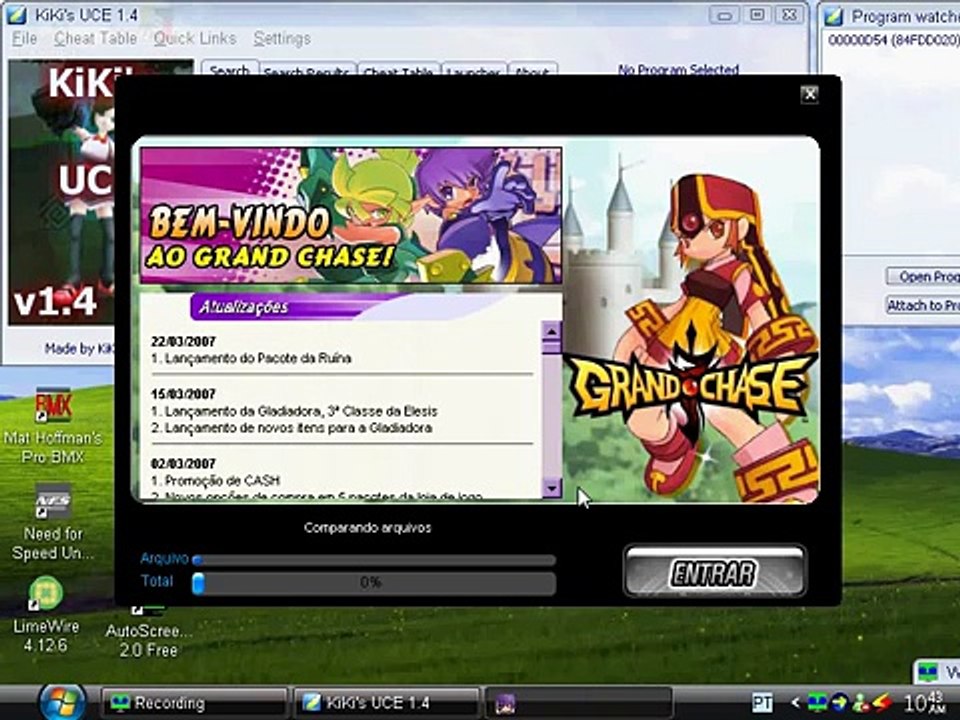Click the Total progress bar showing 0%
This screenshot has height=720, width=960.
click(374, 583)
